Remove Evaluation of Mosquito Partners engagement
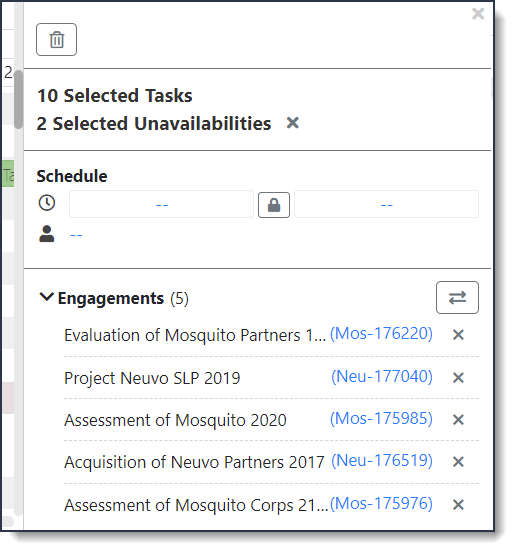This screenshot has width=515, height=552. 458,335
